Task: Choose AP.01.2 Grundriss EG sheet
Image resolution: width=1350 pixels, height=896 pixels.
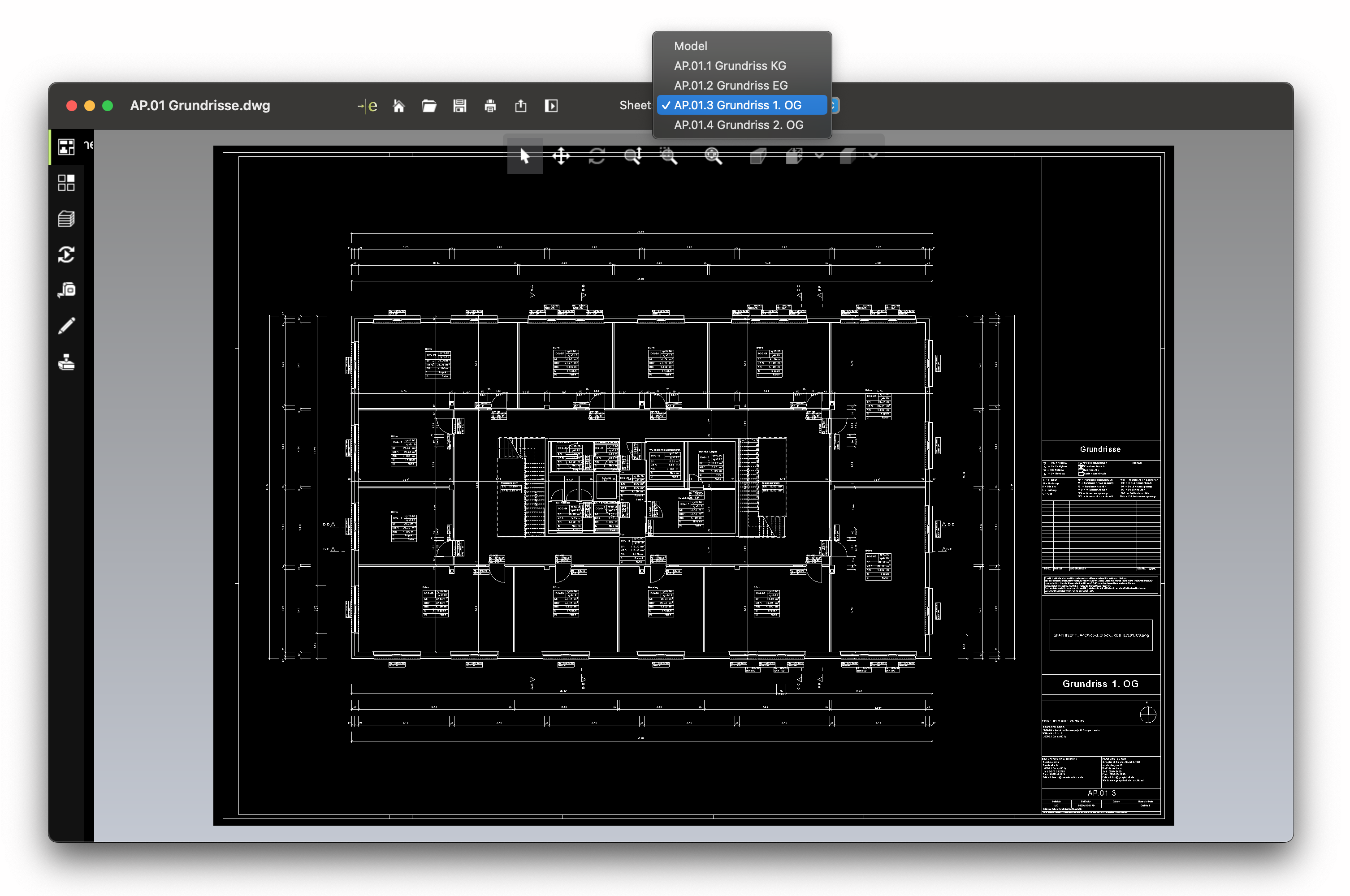Action: [741, 86]
